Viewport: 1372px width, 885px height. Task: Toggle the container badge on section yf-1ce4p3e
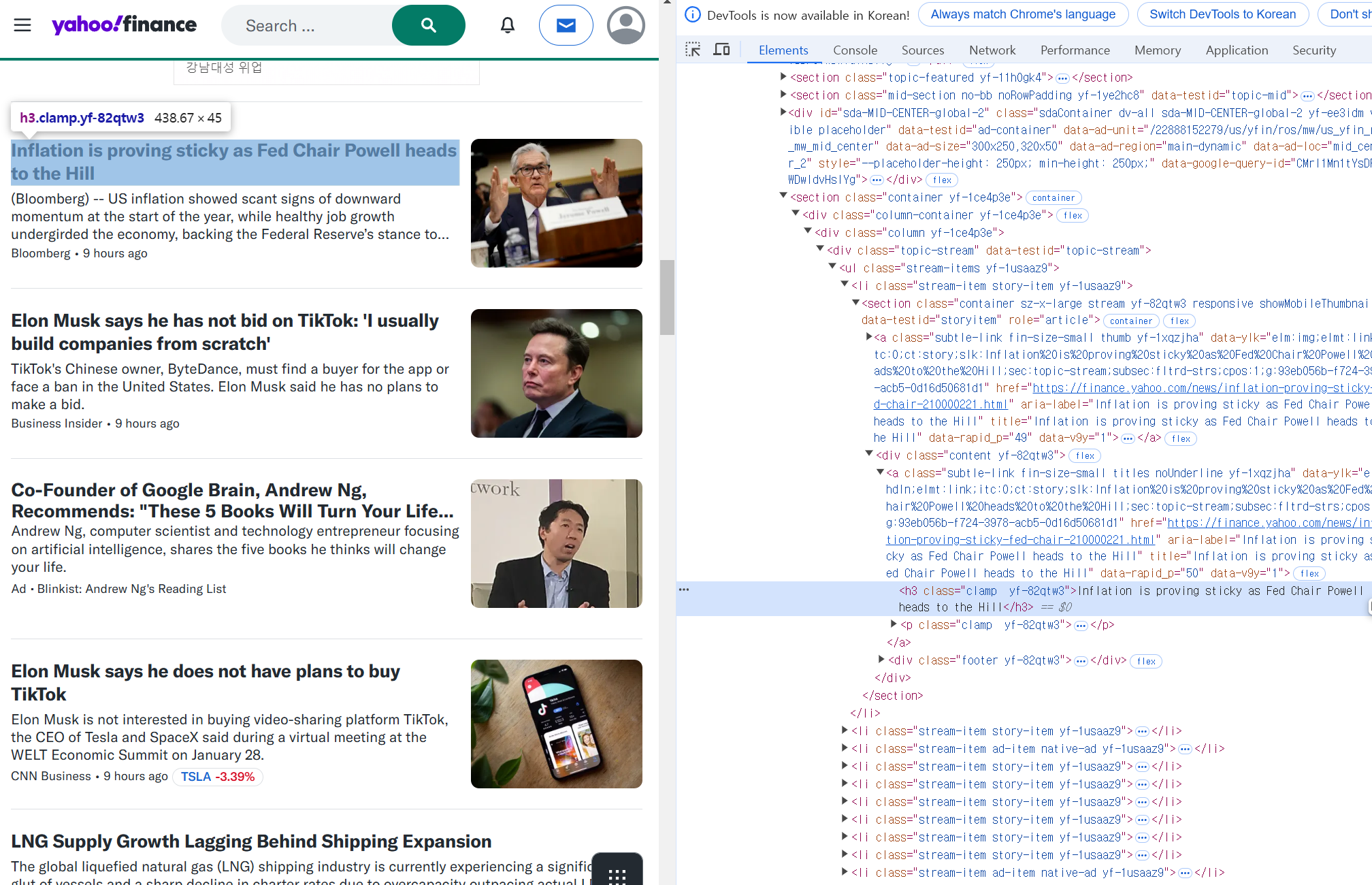pos(1053,198)
